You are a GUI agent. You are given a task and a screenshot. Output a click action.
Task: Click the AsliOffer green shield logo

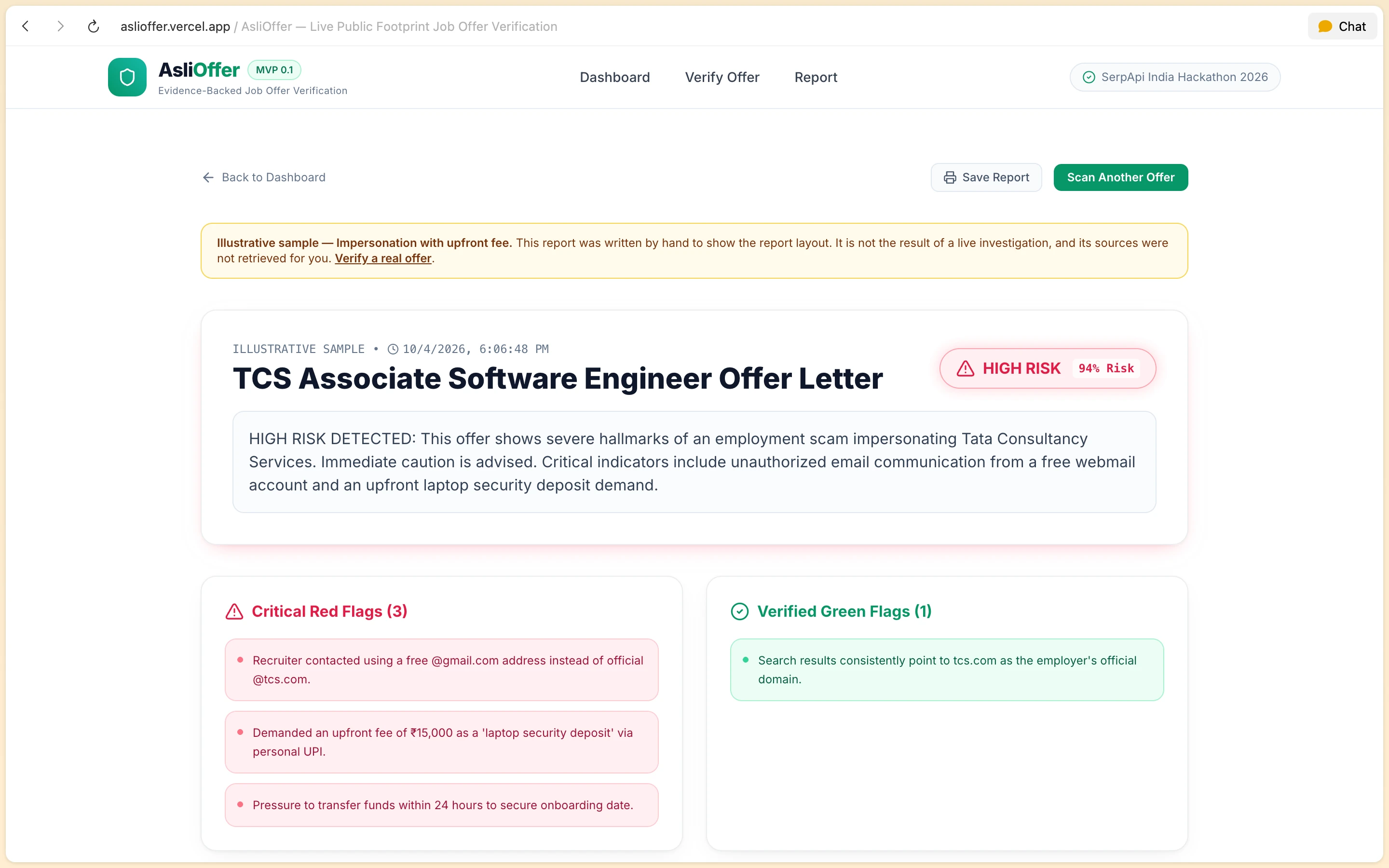(x=127, y=77)
